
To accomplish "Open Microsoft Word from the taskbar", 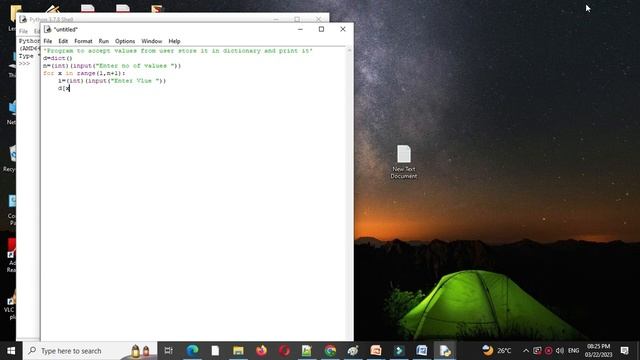I will tap(422, 351).
